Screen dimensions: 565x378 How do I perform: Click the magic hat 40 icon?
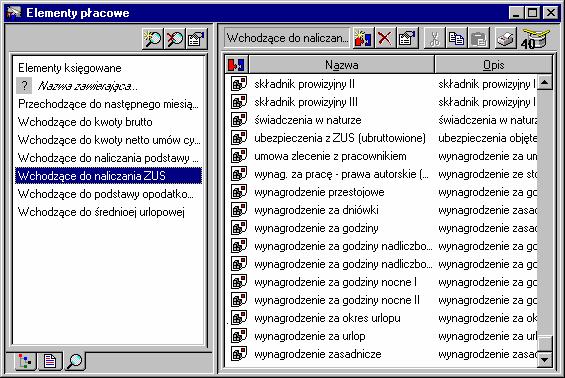click(535, 38)
